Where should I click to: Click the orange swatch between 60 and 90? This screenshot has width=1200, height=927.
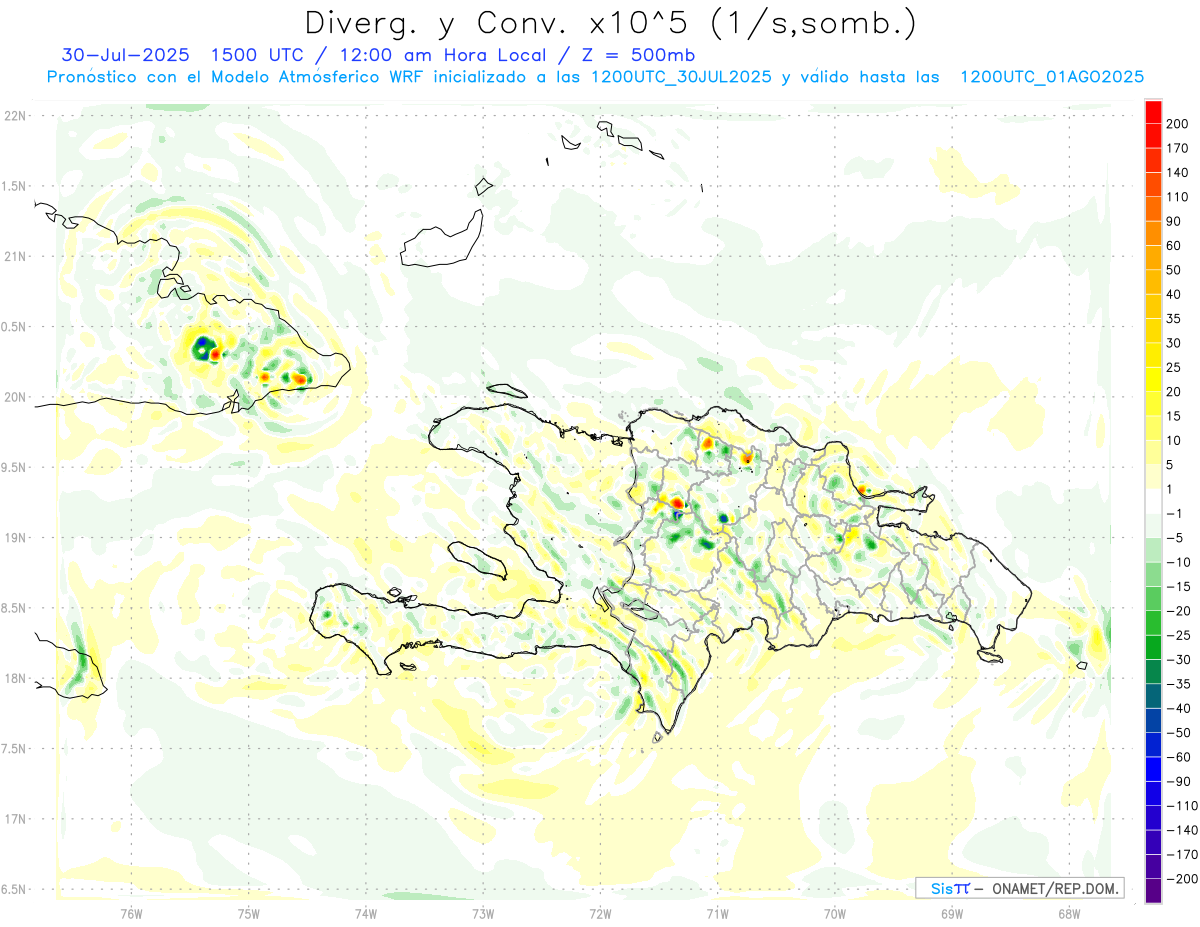tap(1153, 233)
